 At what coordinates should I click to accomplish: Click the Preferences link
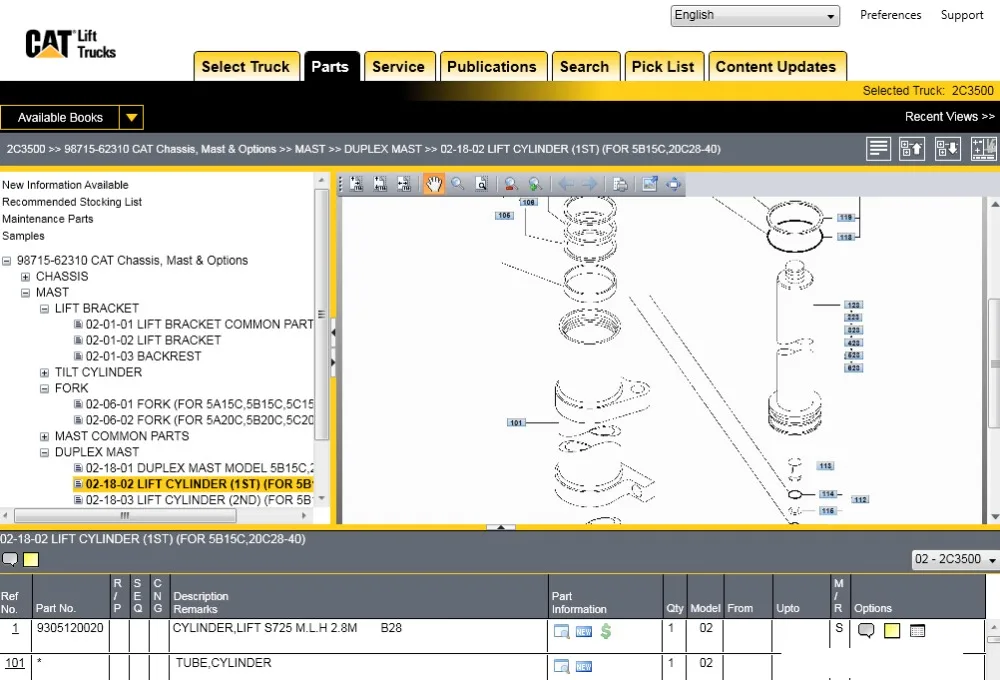890,15
